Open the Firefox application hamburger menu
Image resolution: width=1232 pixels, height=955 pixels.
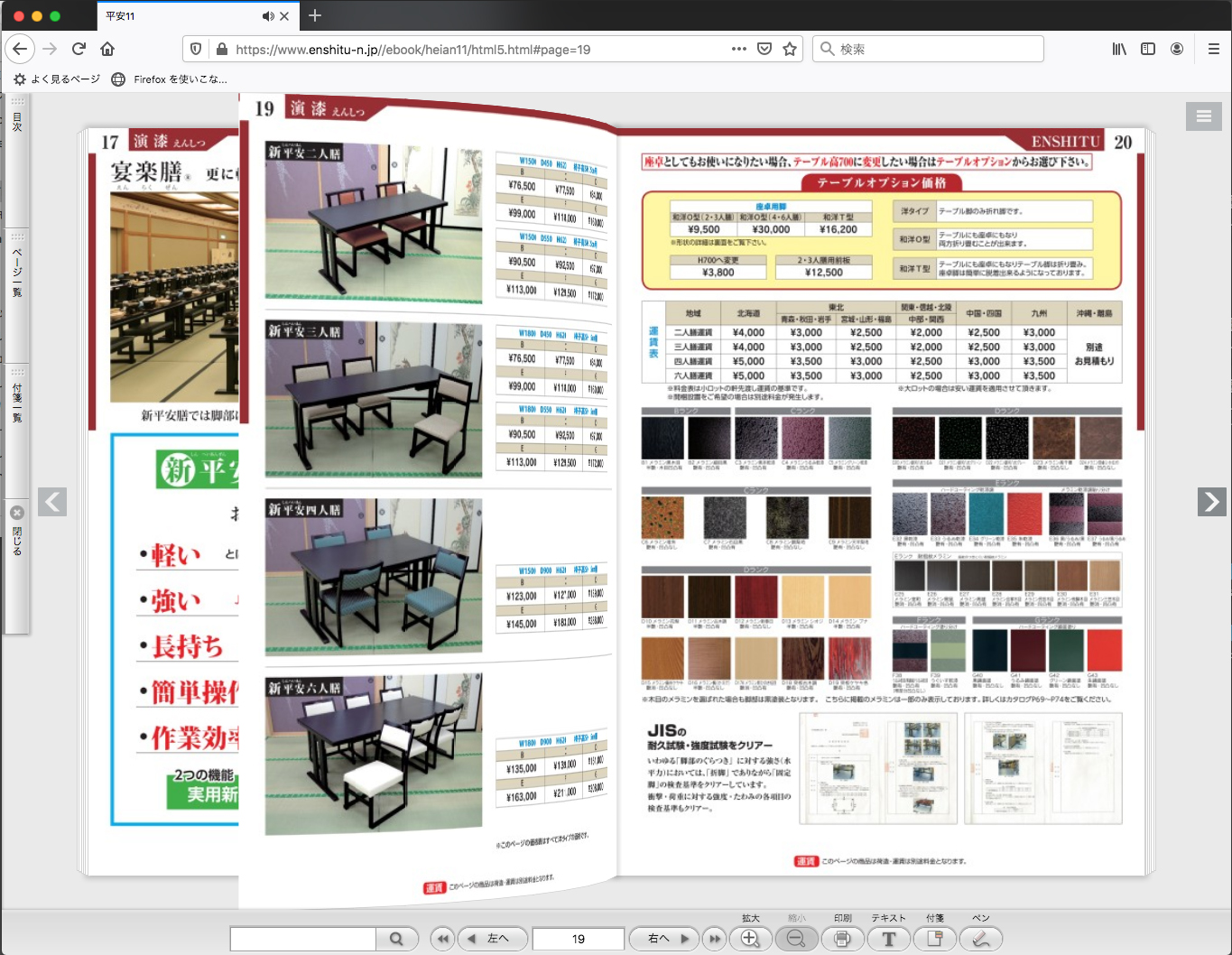[1213, 49]
